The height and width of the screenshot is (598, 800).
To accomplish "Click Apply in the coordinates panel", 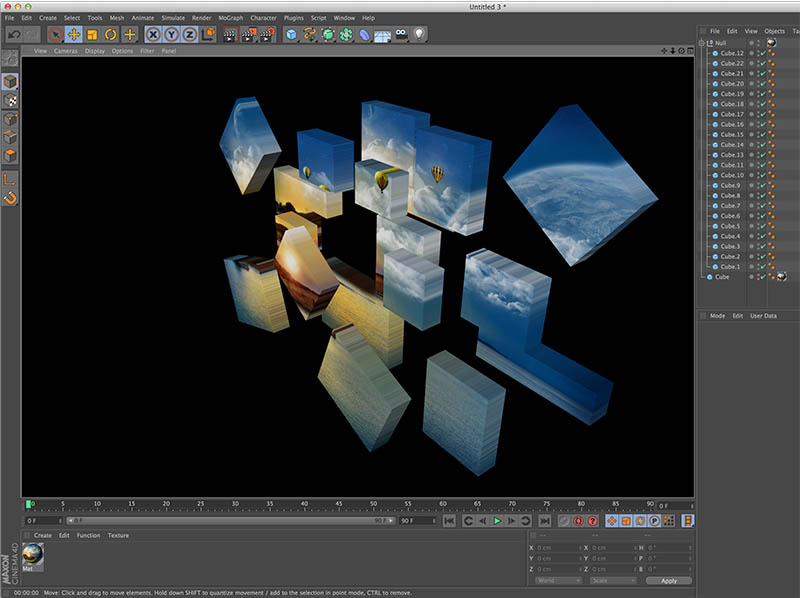I will pyautogui.click(x=668, y=581).
